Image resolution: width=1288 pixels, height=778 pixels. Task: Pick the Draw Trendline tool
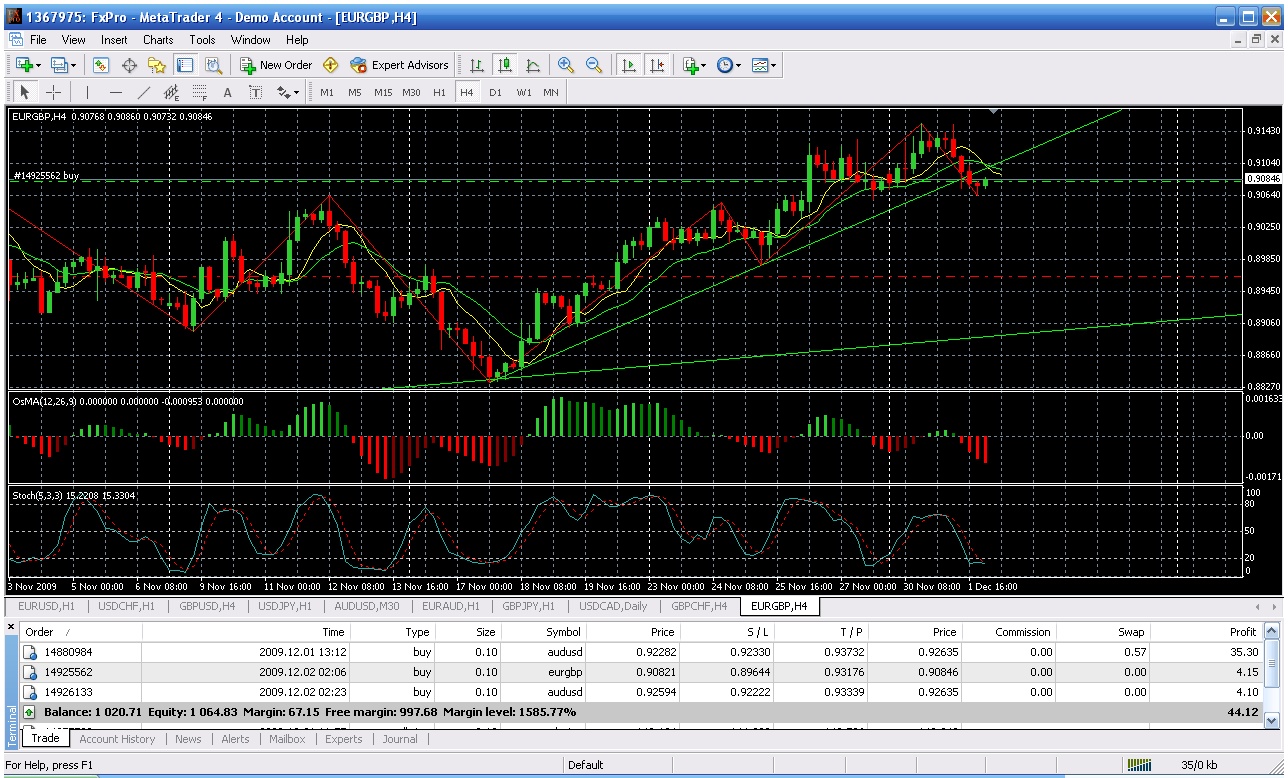[x=143, y=92]
